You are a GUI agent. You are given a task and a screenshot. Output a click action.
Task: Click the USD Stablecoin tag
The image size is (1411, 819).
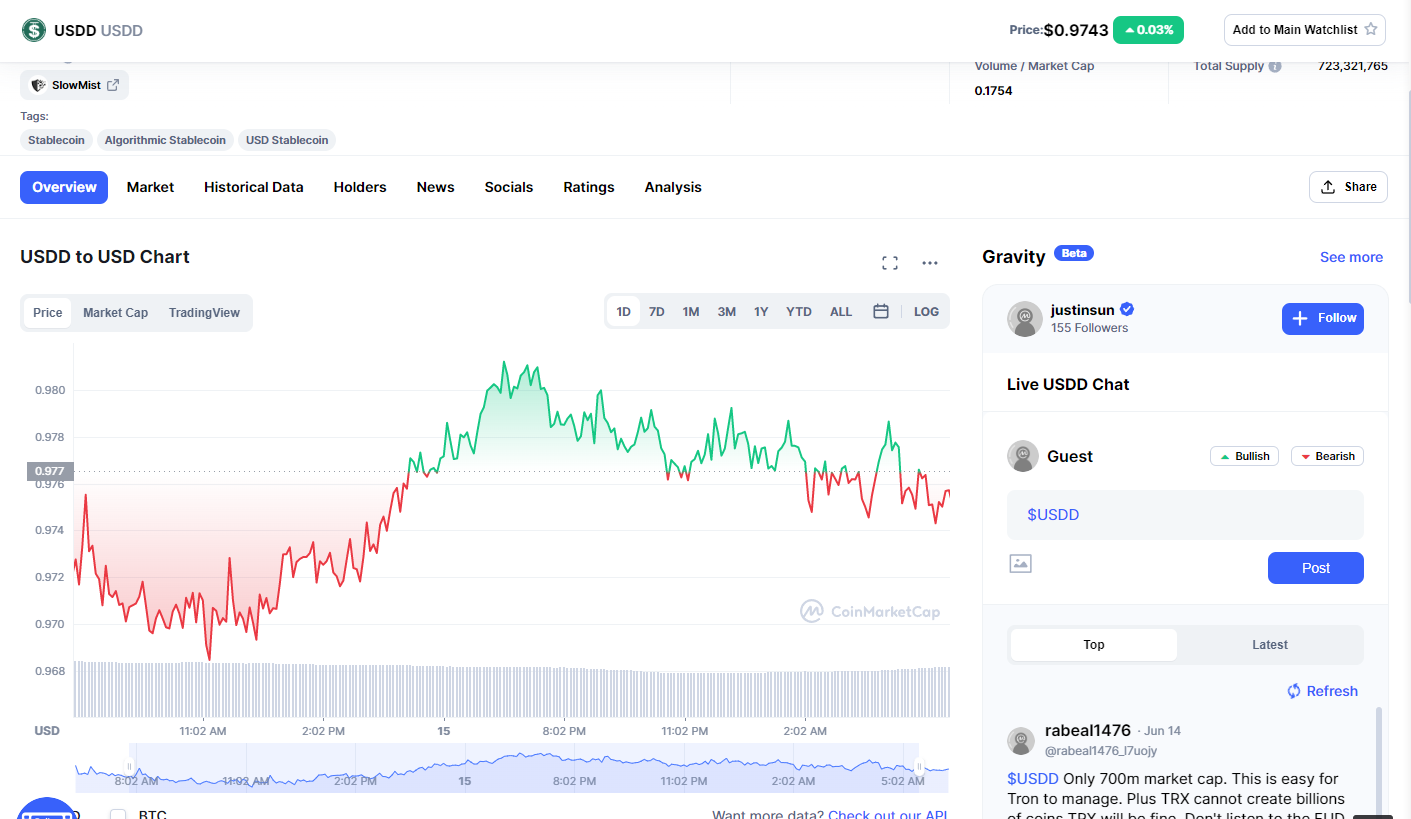287,140
